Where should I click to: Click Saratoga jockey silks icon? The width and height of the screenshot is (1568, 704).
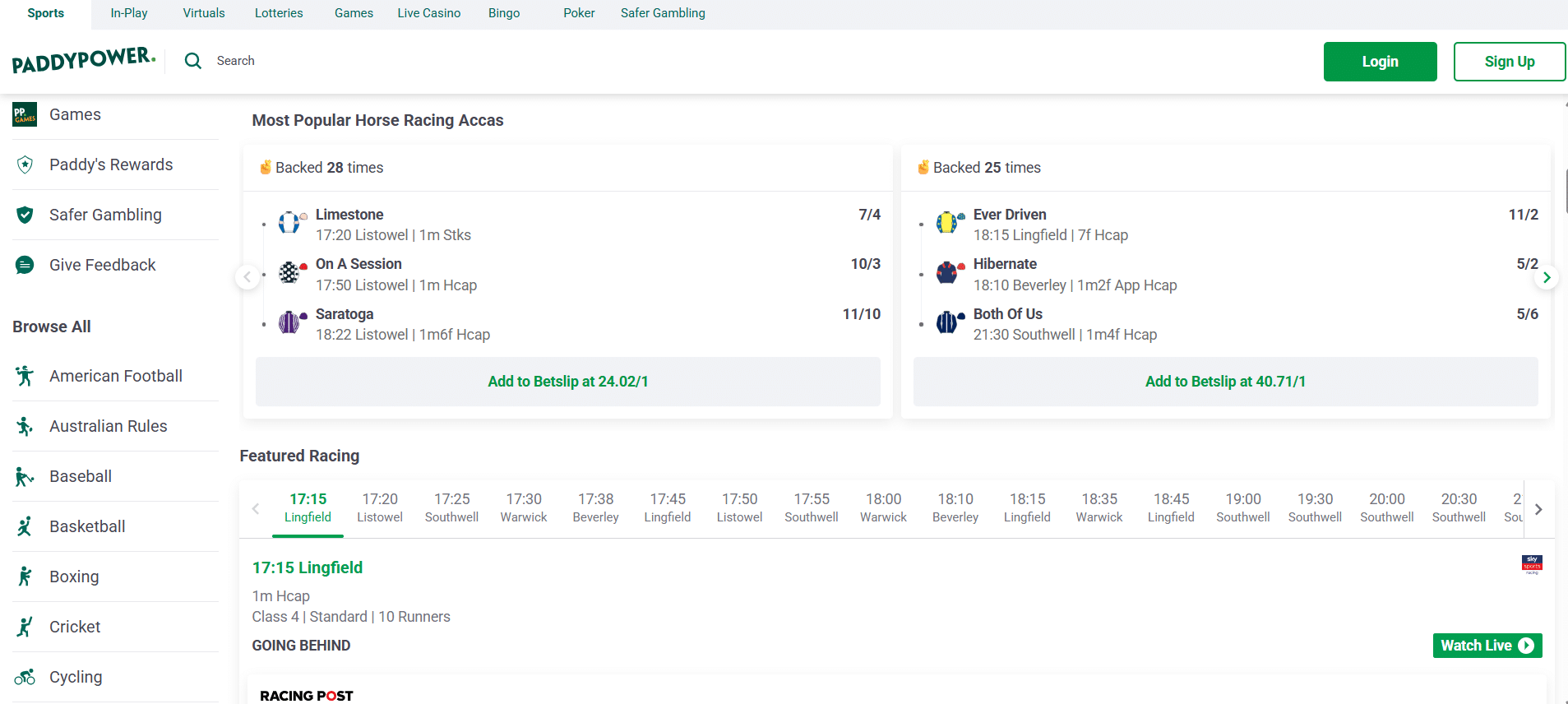[x=292, y=322]
